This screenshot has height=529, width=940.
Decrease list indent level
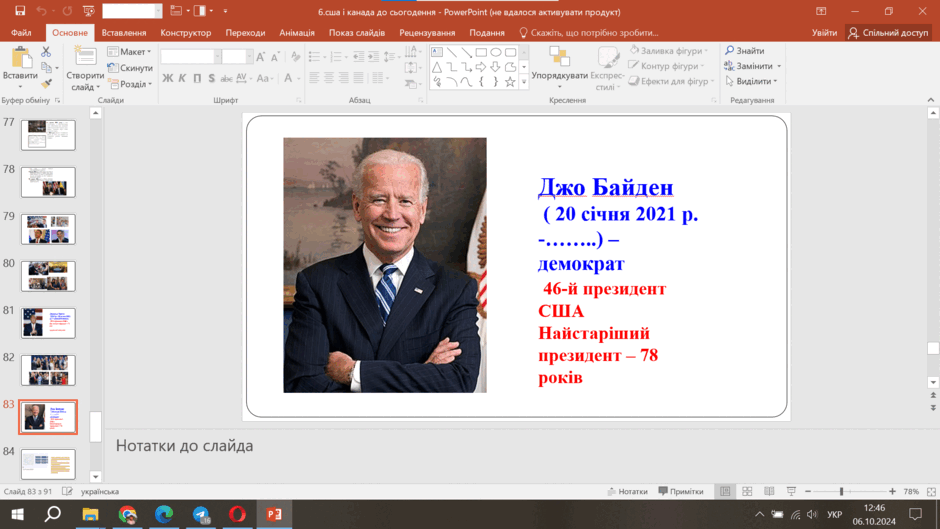(358, 57)
